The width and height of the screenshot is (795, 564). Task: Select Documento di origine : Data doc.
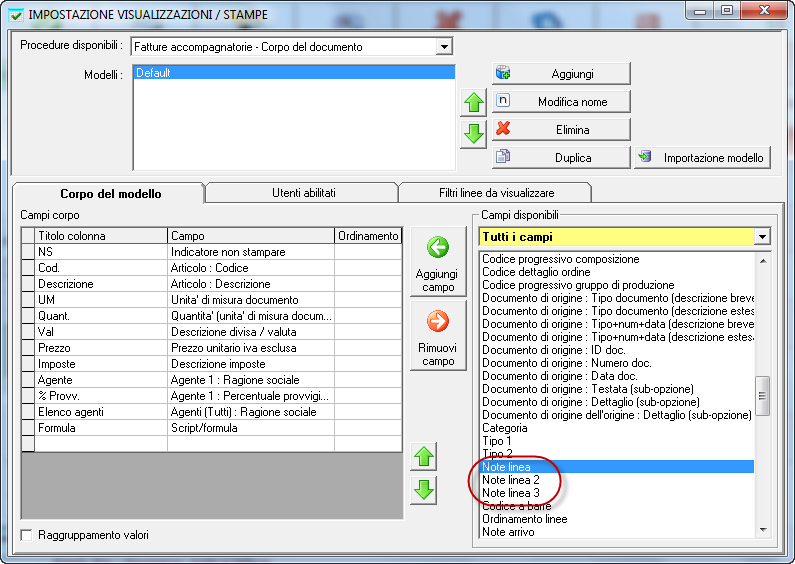click(x=617, y=376)
